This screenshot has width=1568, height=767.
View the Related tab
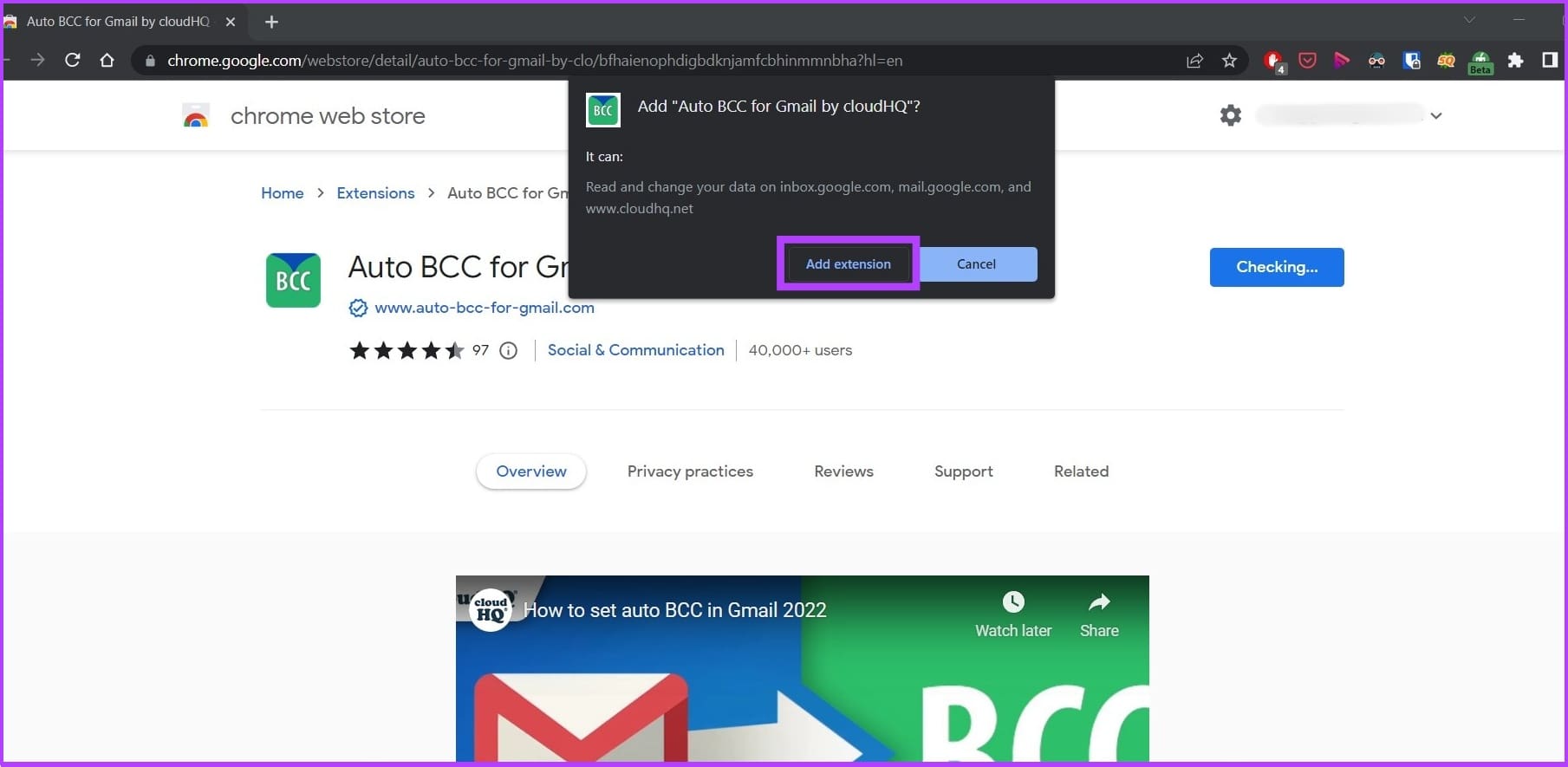pyautogui.click(x=1081, y=471)
